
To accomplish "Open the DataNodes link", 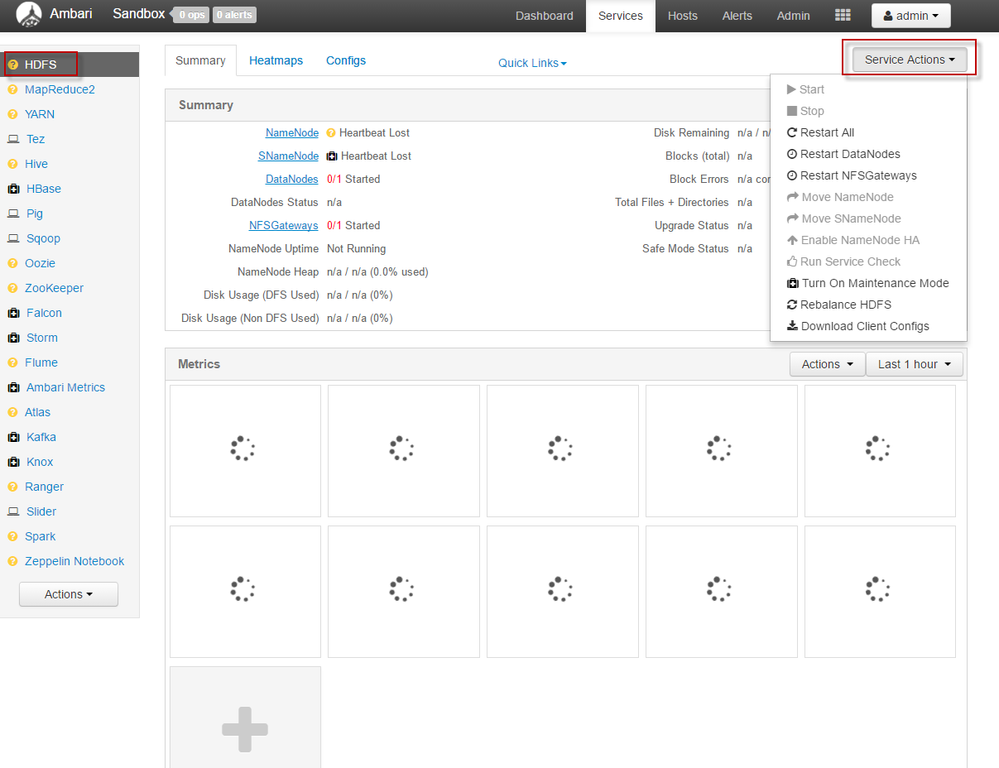I will [292, 179].
